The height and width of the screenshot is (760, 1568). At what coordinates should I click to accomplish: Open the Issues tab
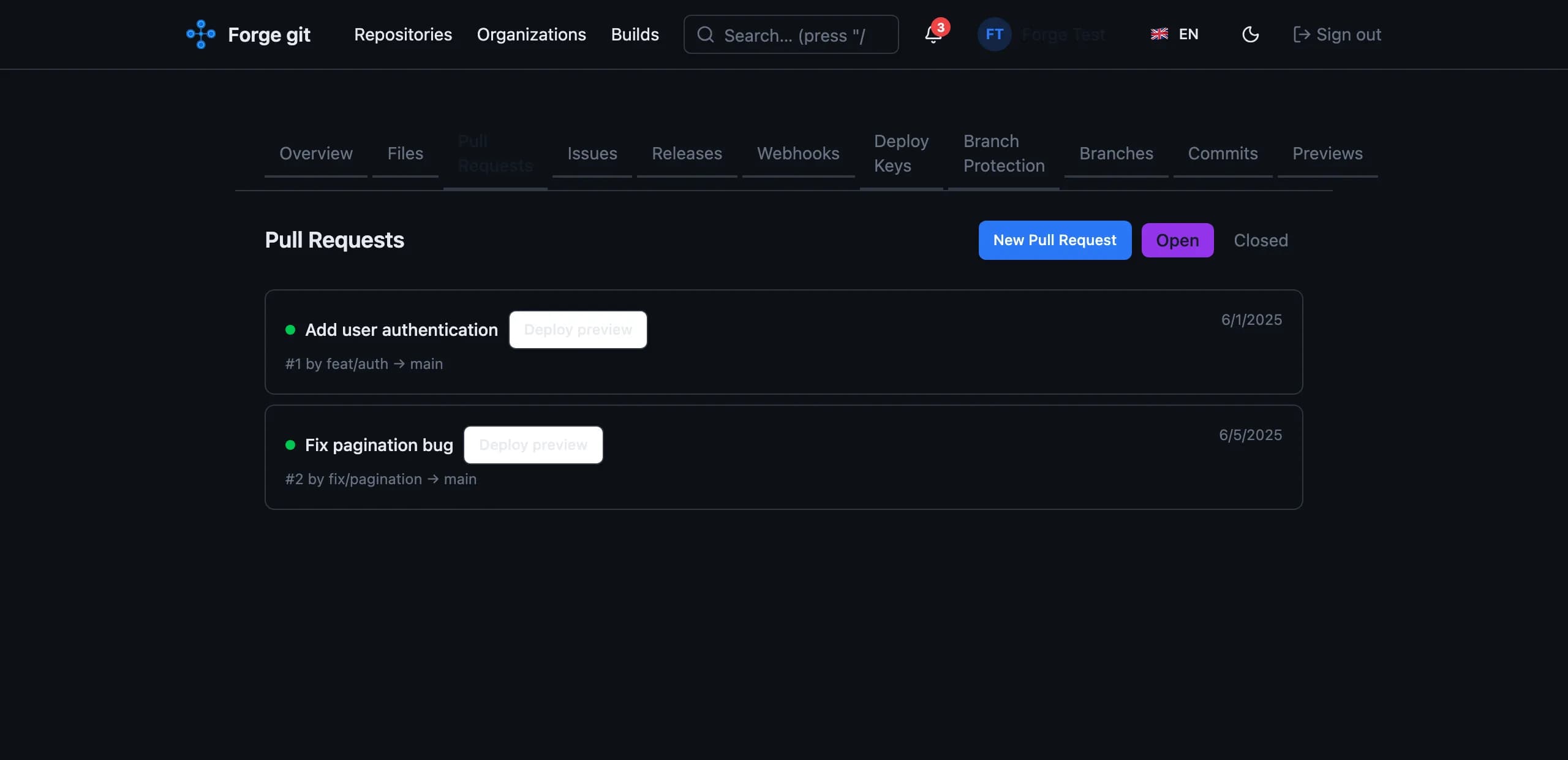click(592, 153)
